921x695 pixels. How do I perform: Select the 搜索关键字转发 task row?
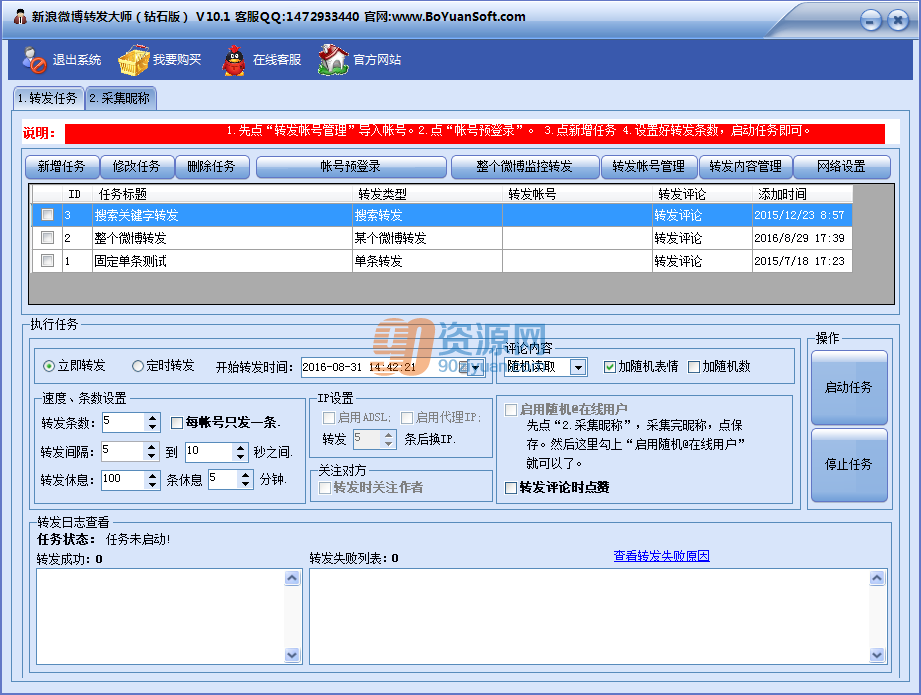(x=442, y=215)
